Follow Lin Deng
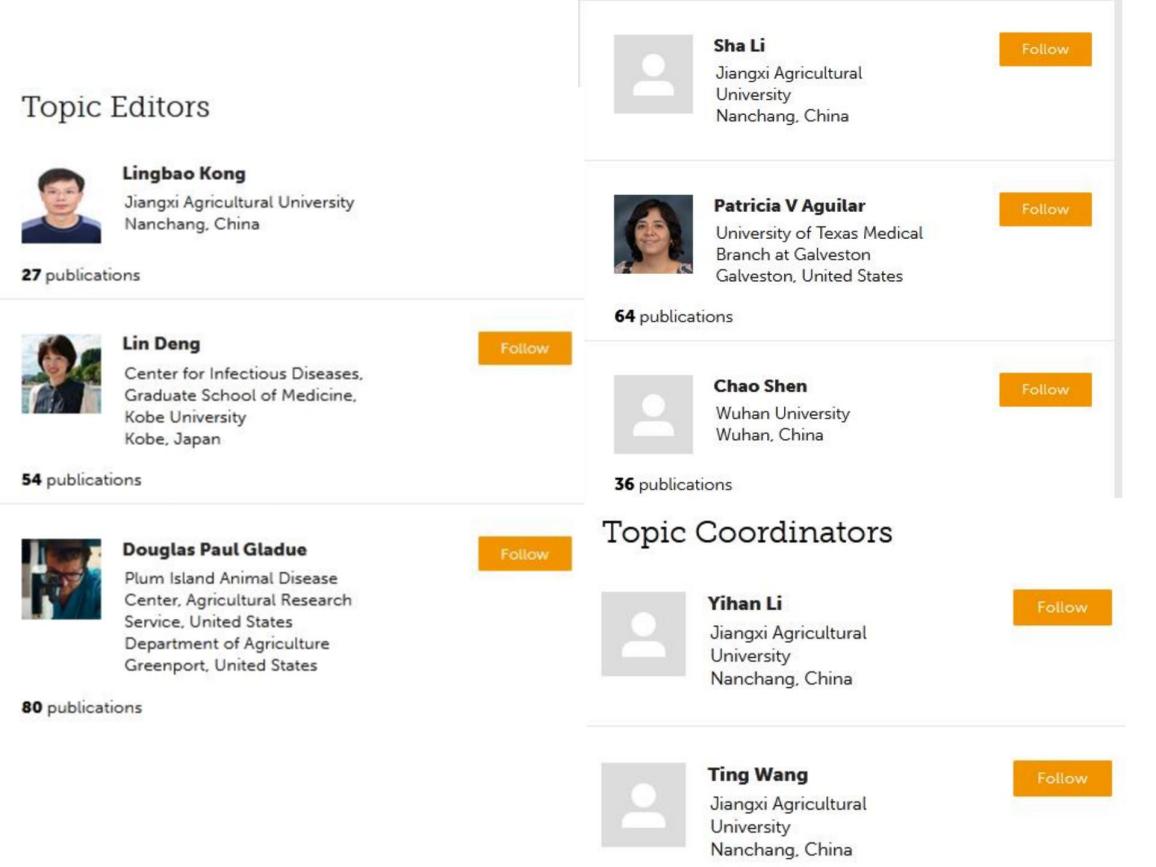This screenshot has width=1156, height=867. point(524,348)
